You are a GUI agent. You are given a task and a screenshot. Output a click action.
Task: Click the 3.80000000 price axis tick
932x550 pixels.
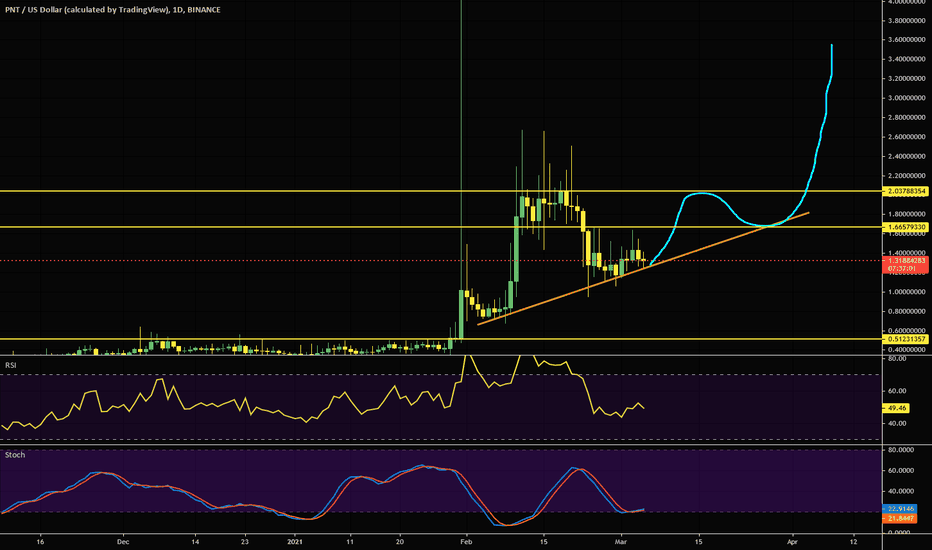906,21
